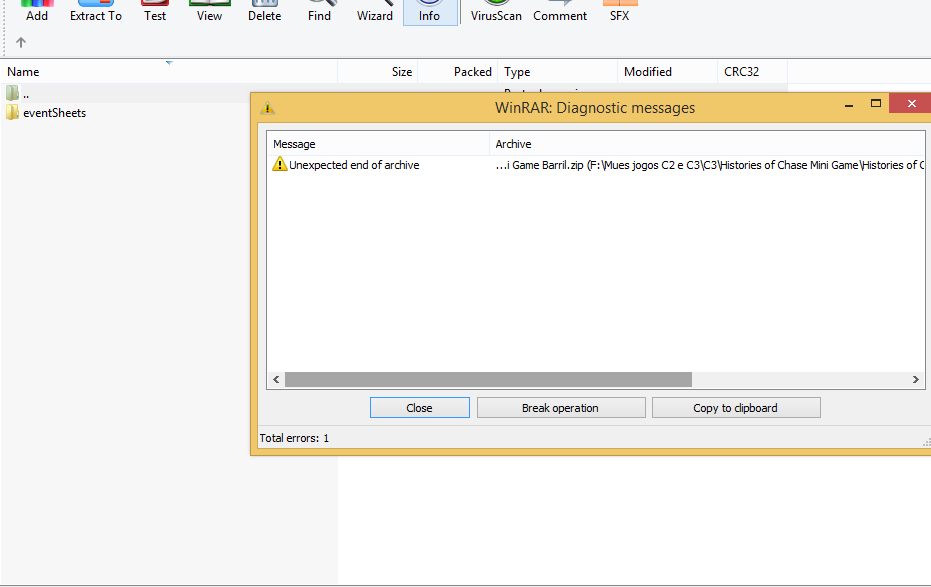Sort file list by Type column
931x587 pixels.
(558, 72)
